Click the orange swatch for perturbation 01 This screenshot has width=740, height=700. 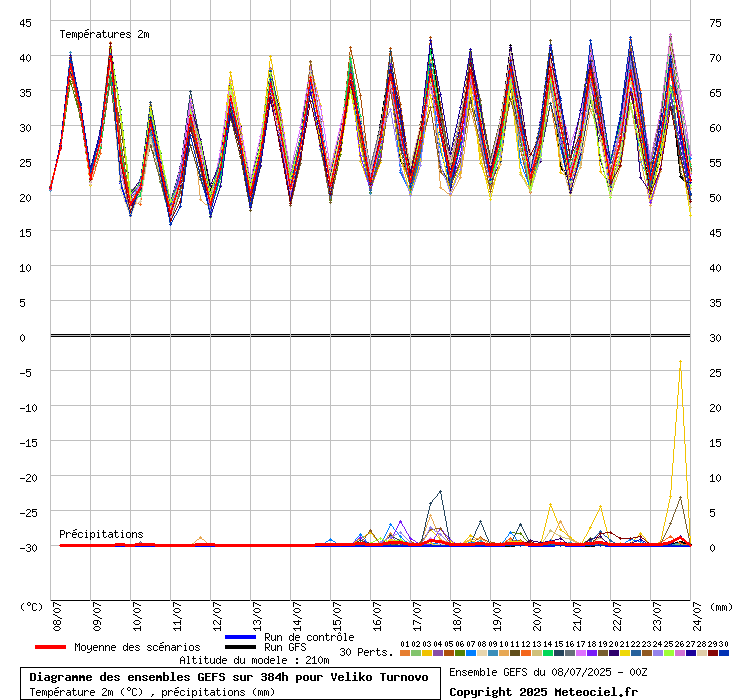[405, 653]
